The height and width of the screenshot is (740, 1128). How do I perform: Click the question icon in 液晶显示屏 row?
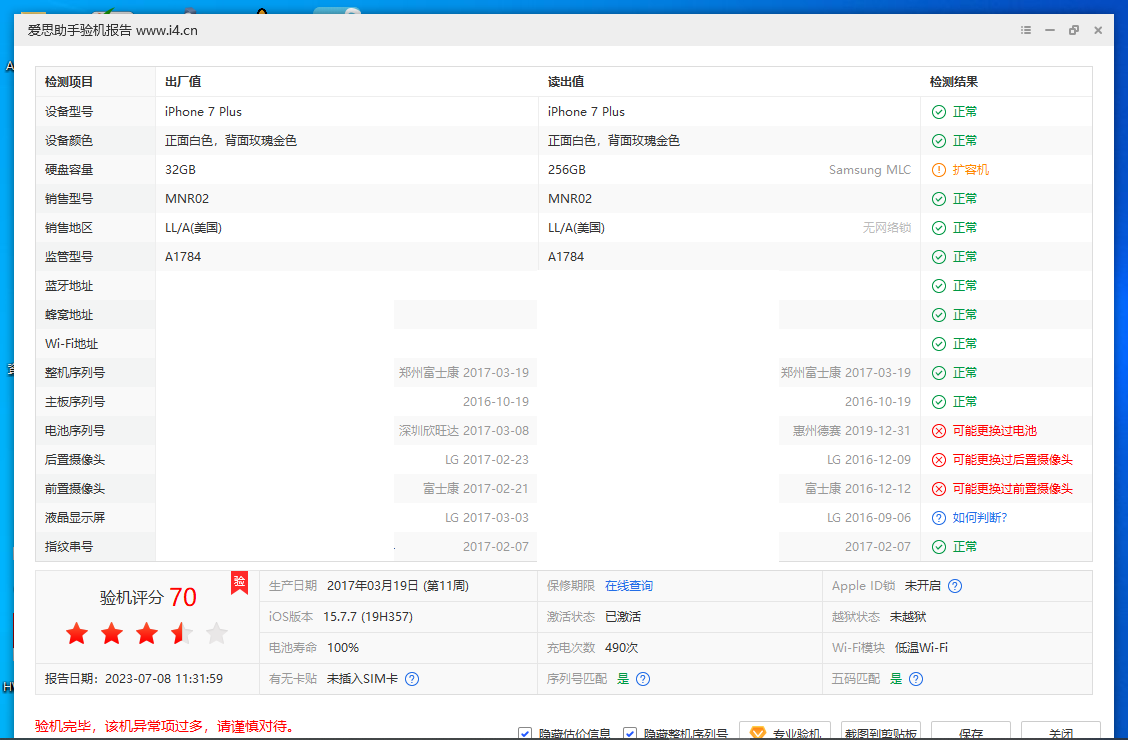coord(938,518)
